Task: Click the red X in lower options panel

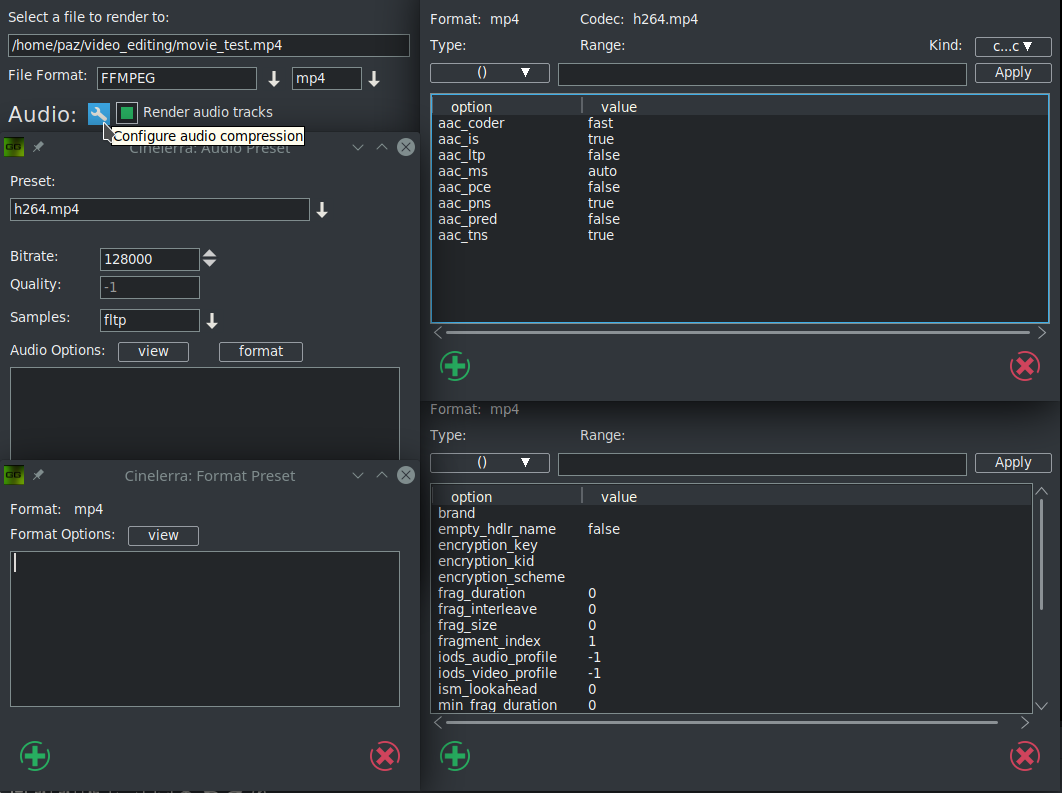Action: (x=1025, y=756)
